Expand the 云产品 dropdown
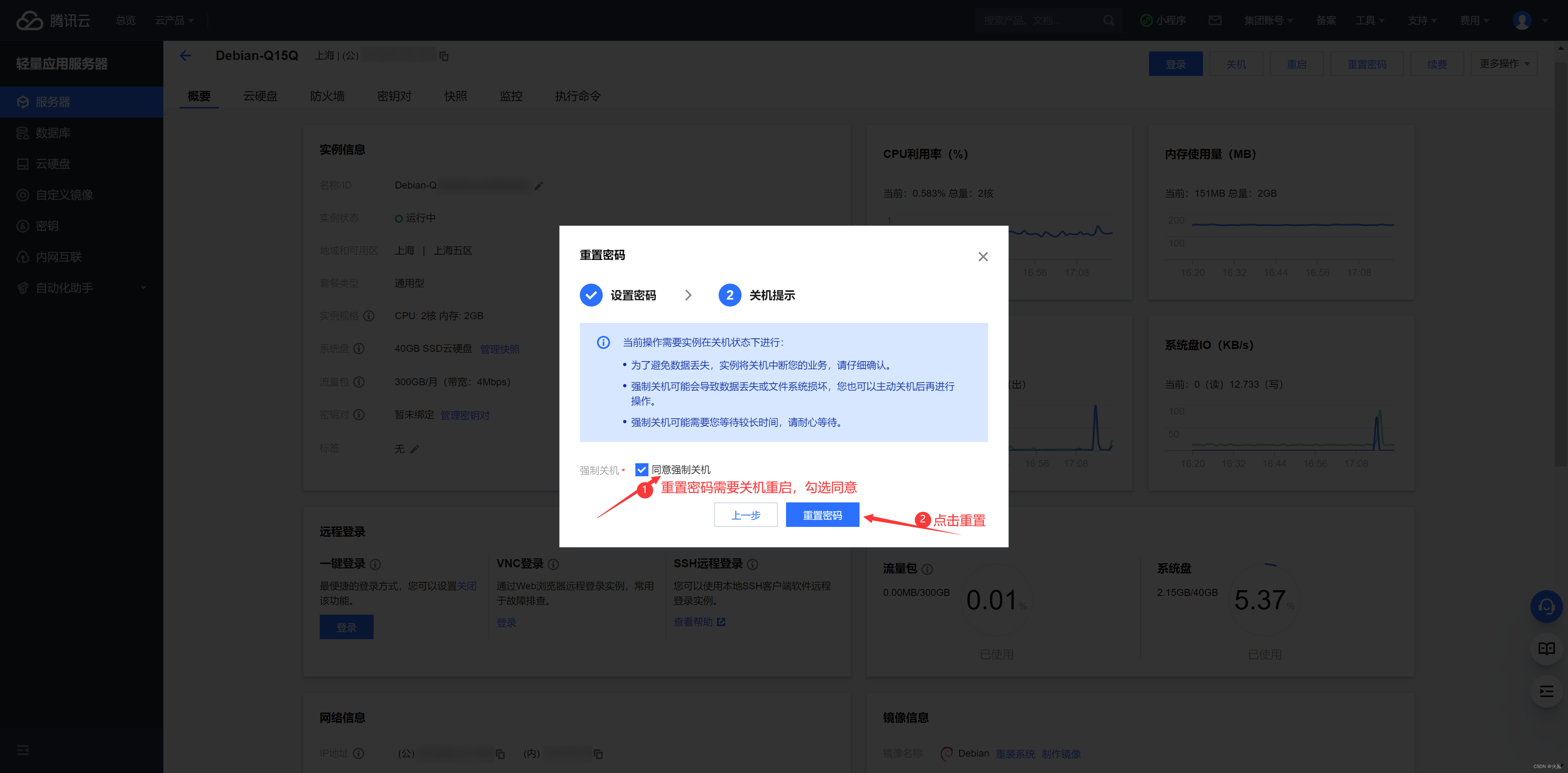This screenshot has width=1568, height=773. [174, 21]
